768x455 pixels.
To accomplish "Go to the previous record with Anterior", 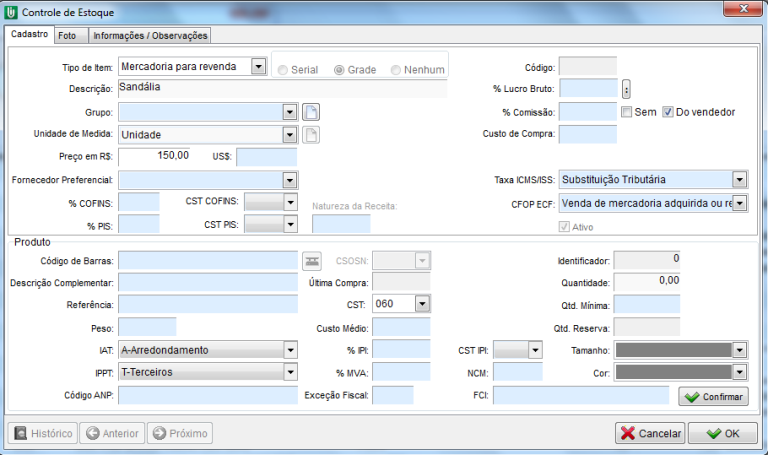I will [111, 433].
